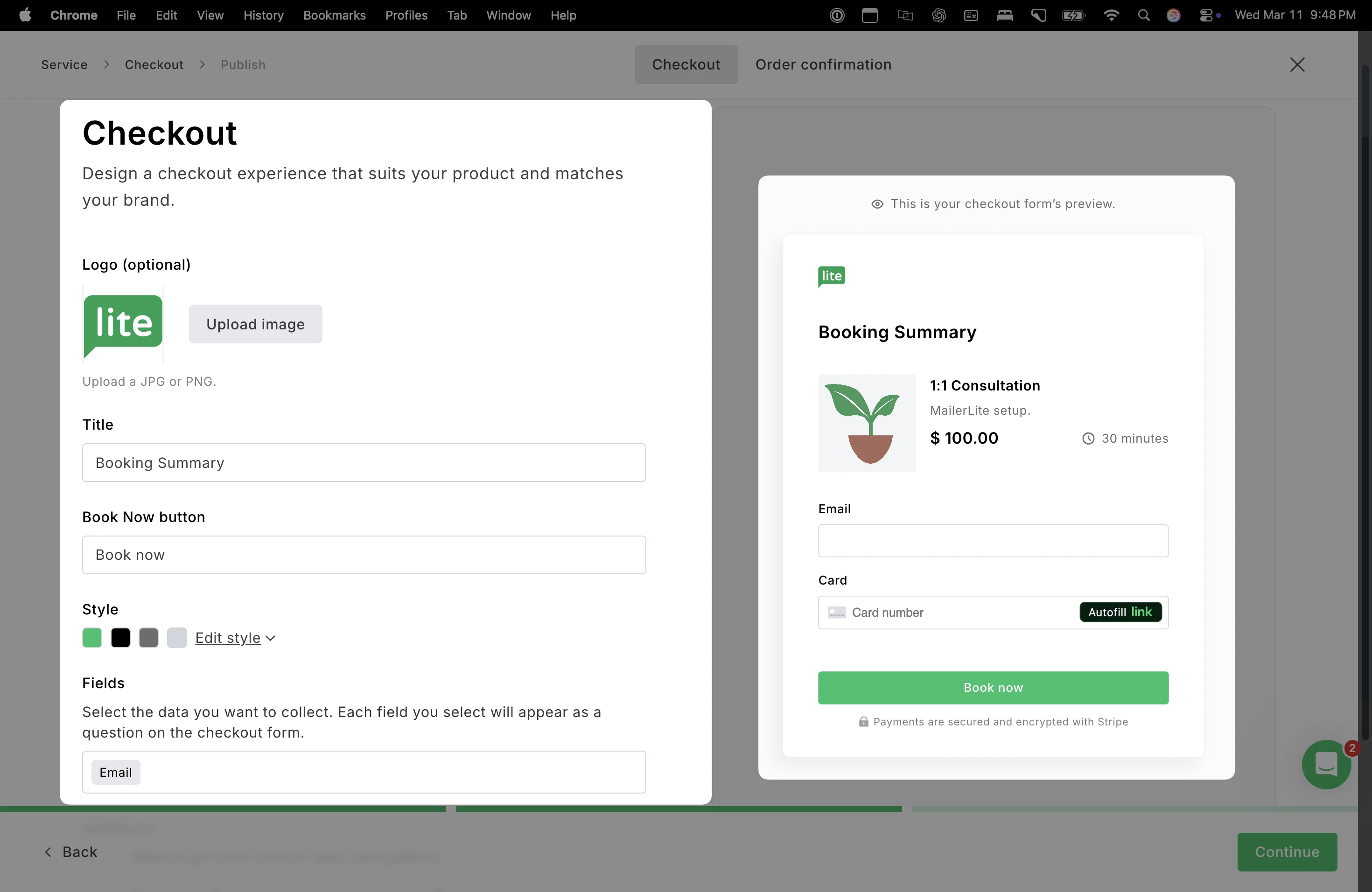Click the Upload image button
The image size is (1372, 892).
(x=255, y=324)
